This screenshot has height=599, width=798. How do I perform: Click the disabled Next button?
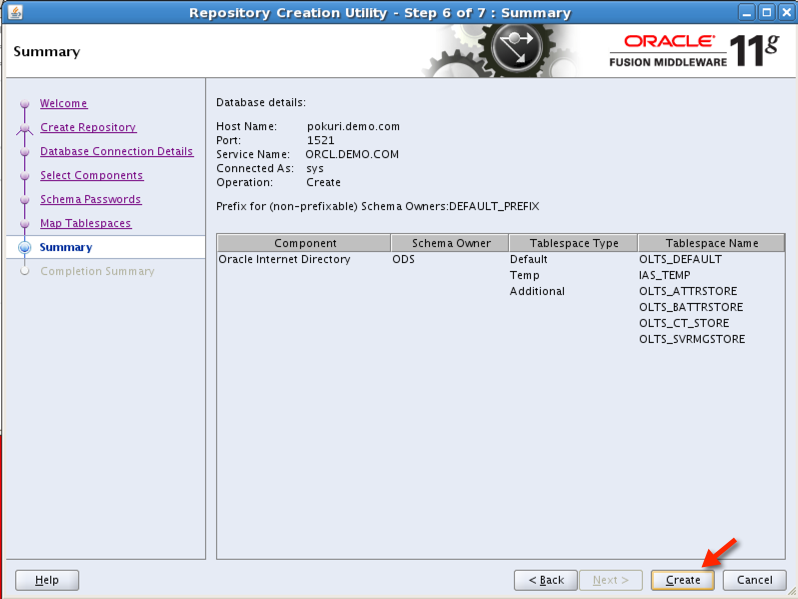(x=611, y=580)
